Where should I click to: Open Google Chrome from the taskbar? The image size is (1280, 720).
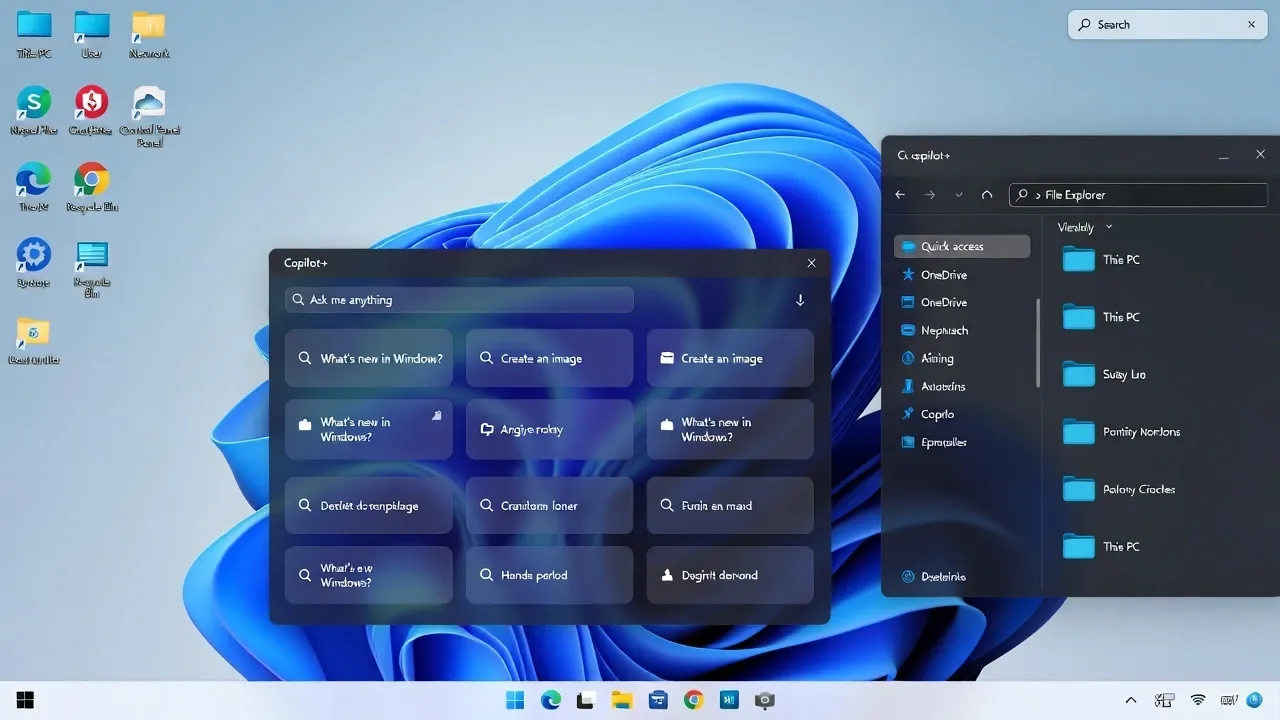coord(693,700)
